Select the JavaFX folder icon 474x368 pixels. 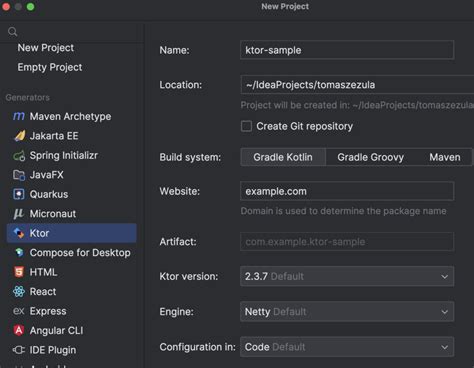click(x=19, y=175)
